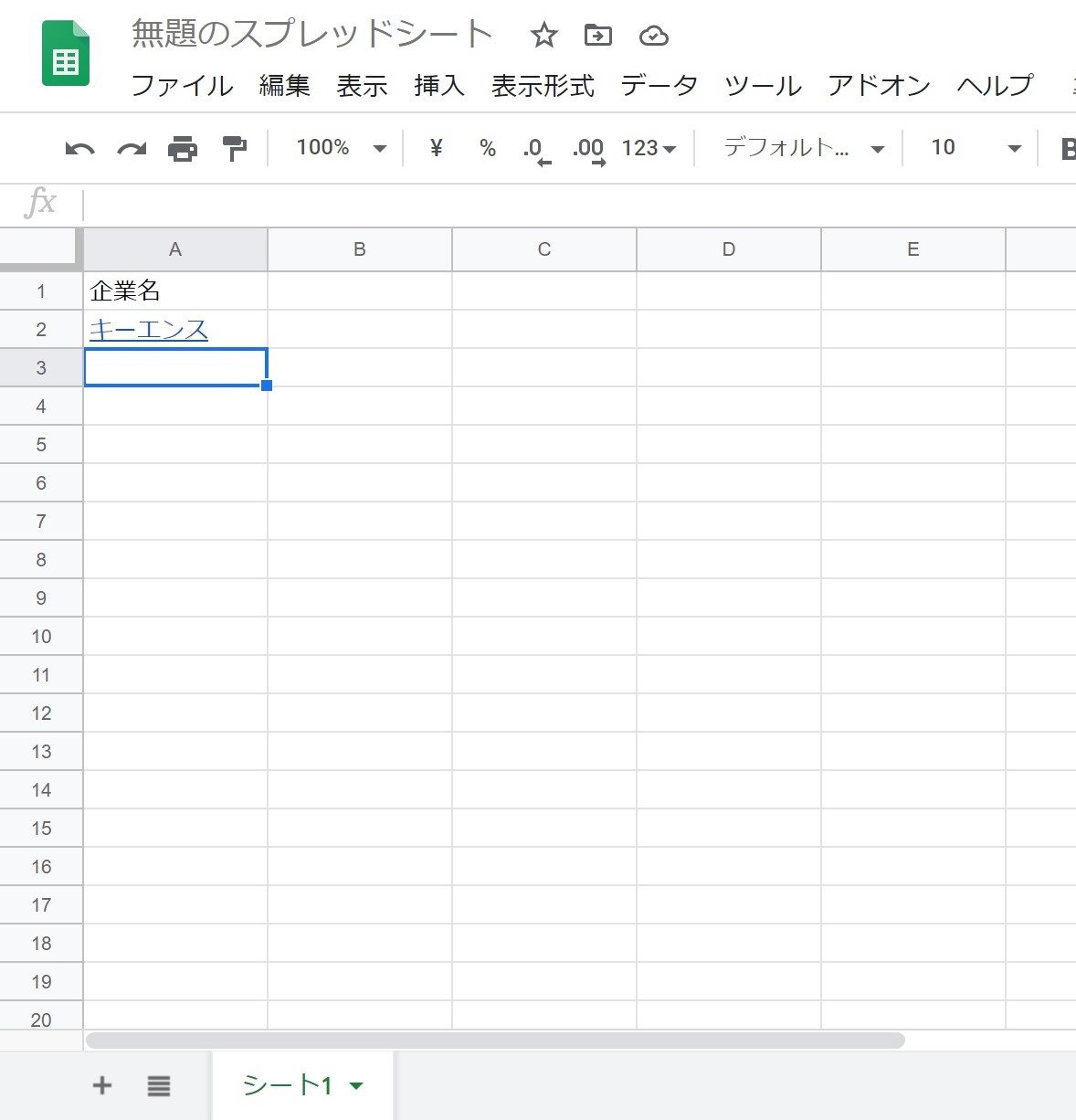Move the spreadsheet to a folder
This screenshot has height=1120, width=1076.
pyautogui.click(x=598, y=36)
